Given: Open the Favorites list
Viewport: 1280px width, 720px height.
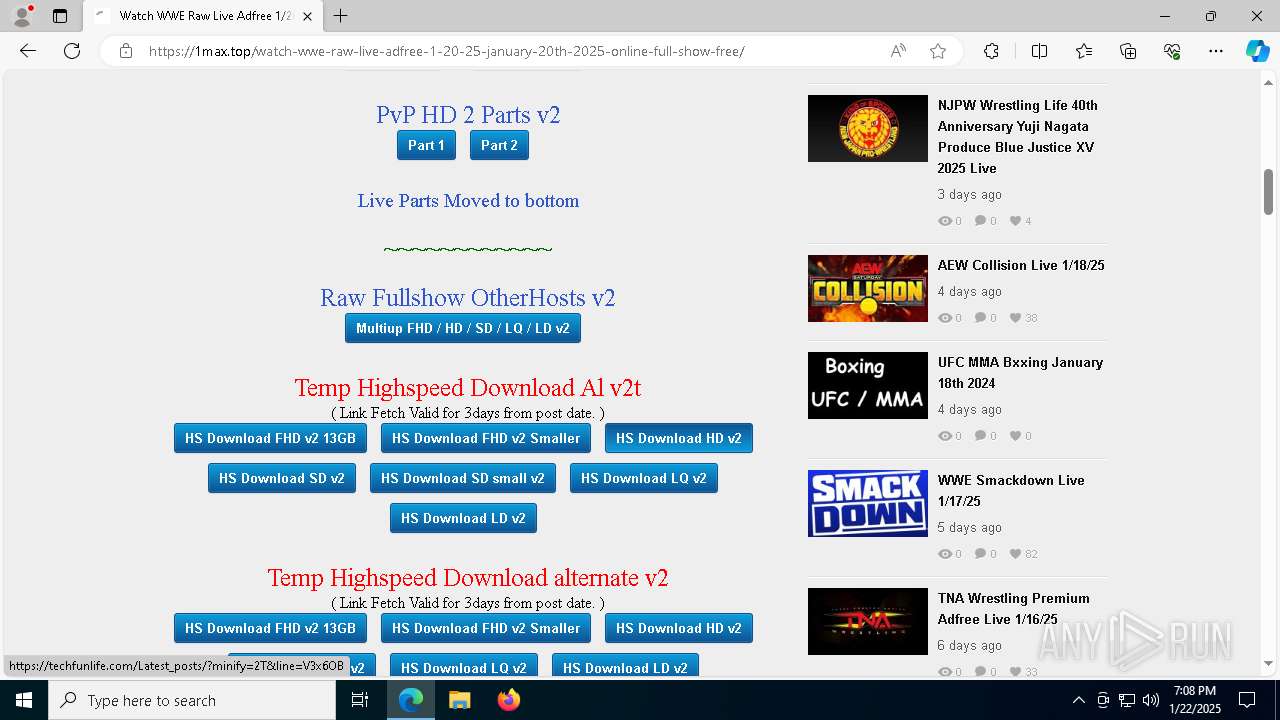Looking at the screenshot, I should pos(1084,51).
